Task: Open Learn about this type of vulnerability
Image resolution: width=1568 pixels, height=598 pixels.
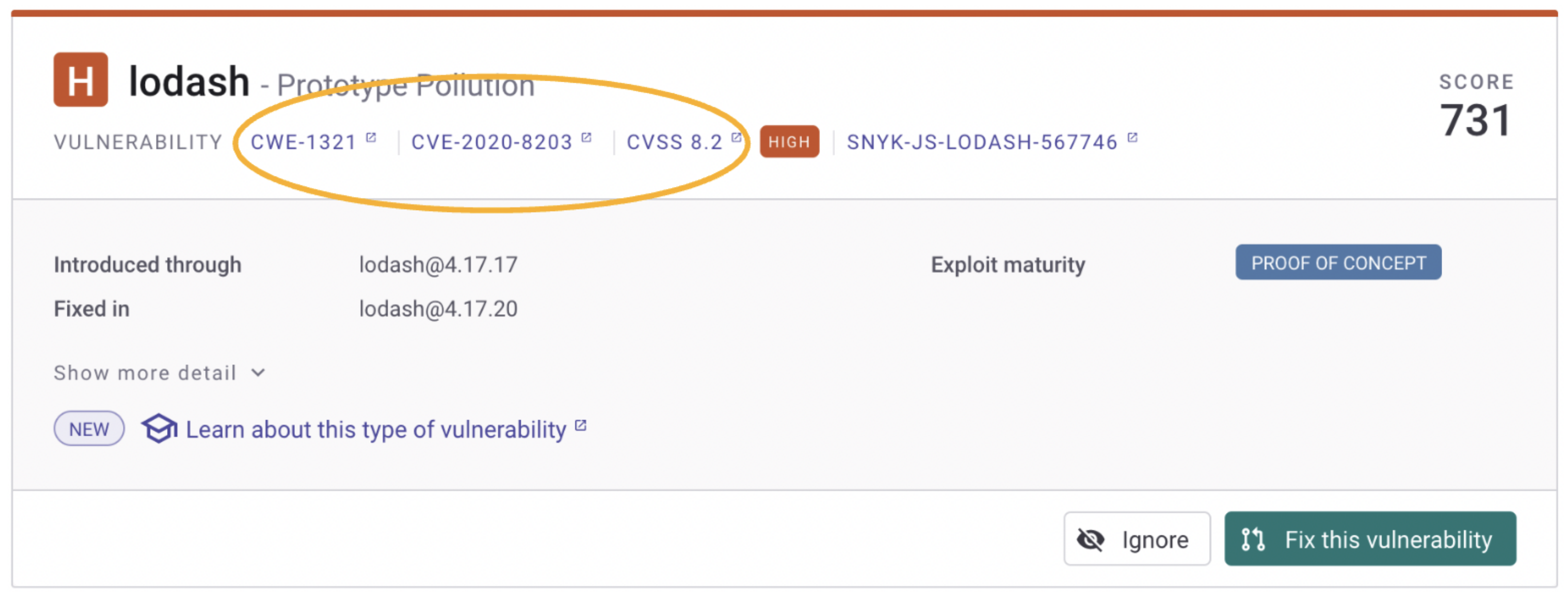Action: point(376,430)
